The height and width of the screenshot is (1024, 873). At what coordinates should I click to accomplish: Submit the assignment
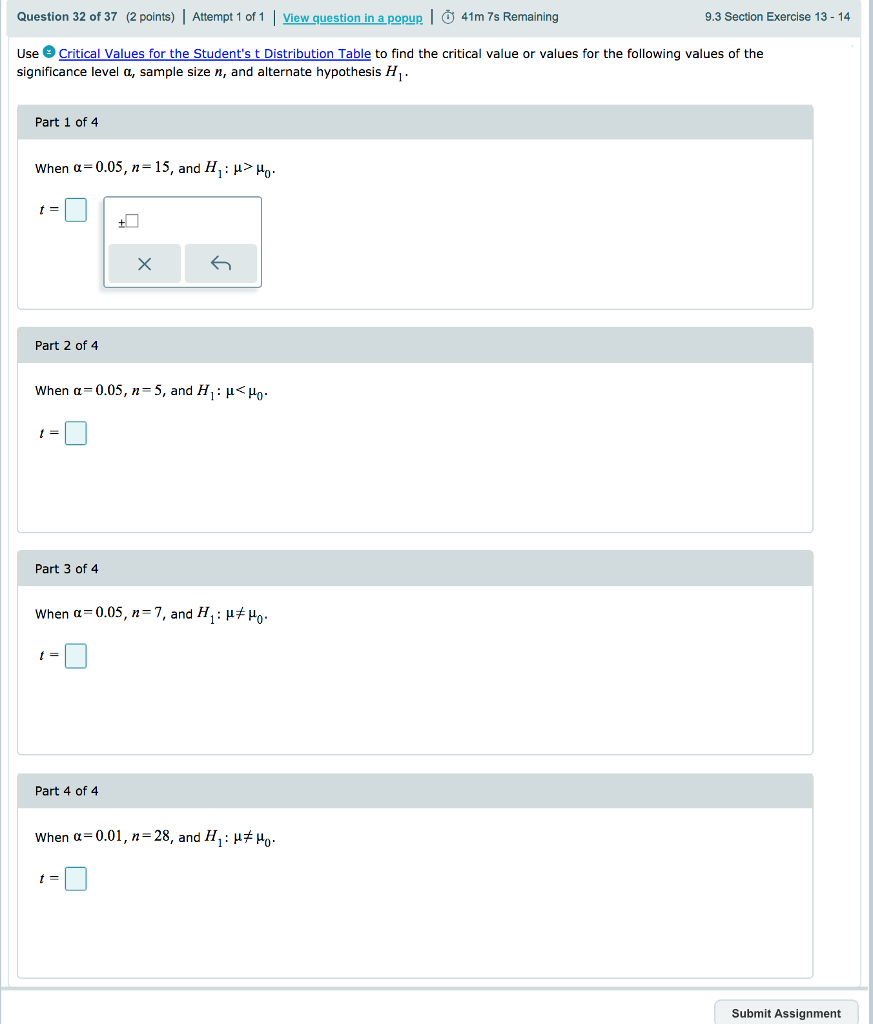[785, 1013]
